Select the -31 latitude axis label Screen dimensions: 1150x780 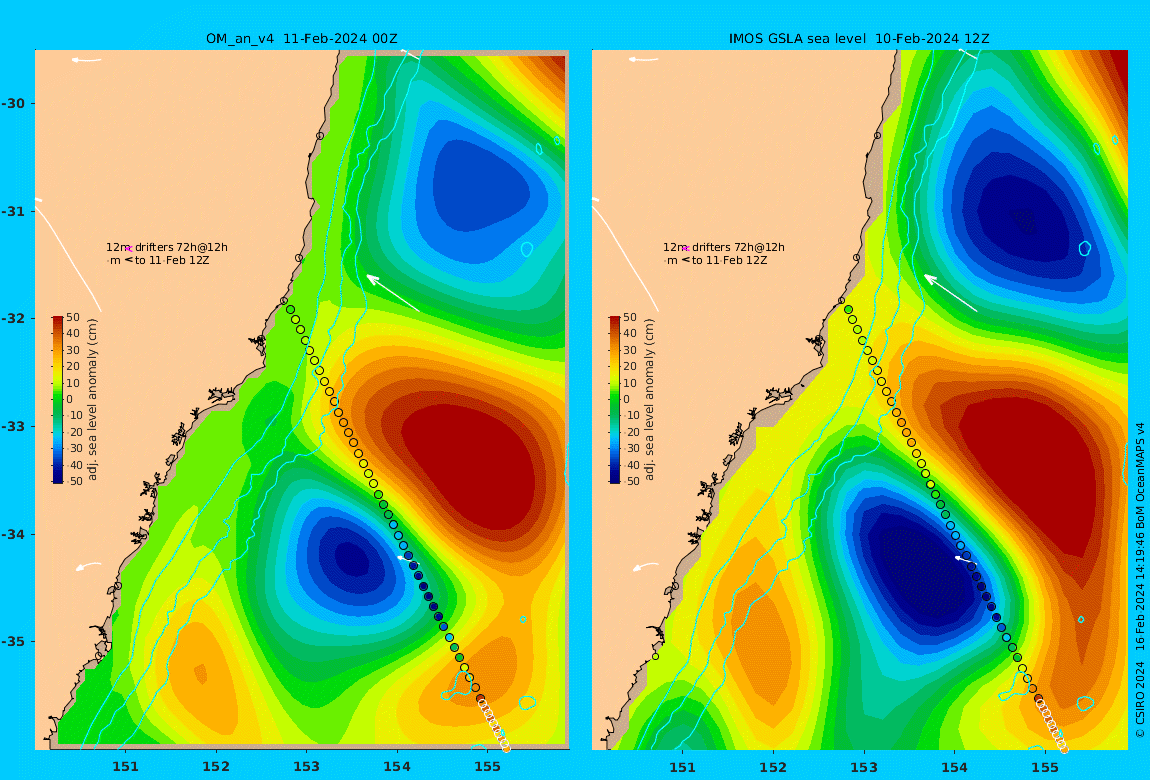coord(13,211)
